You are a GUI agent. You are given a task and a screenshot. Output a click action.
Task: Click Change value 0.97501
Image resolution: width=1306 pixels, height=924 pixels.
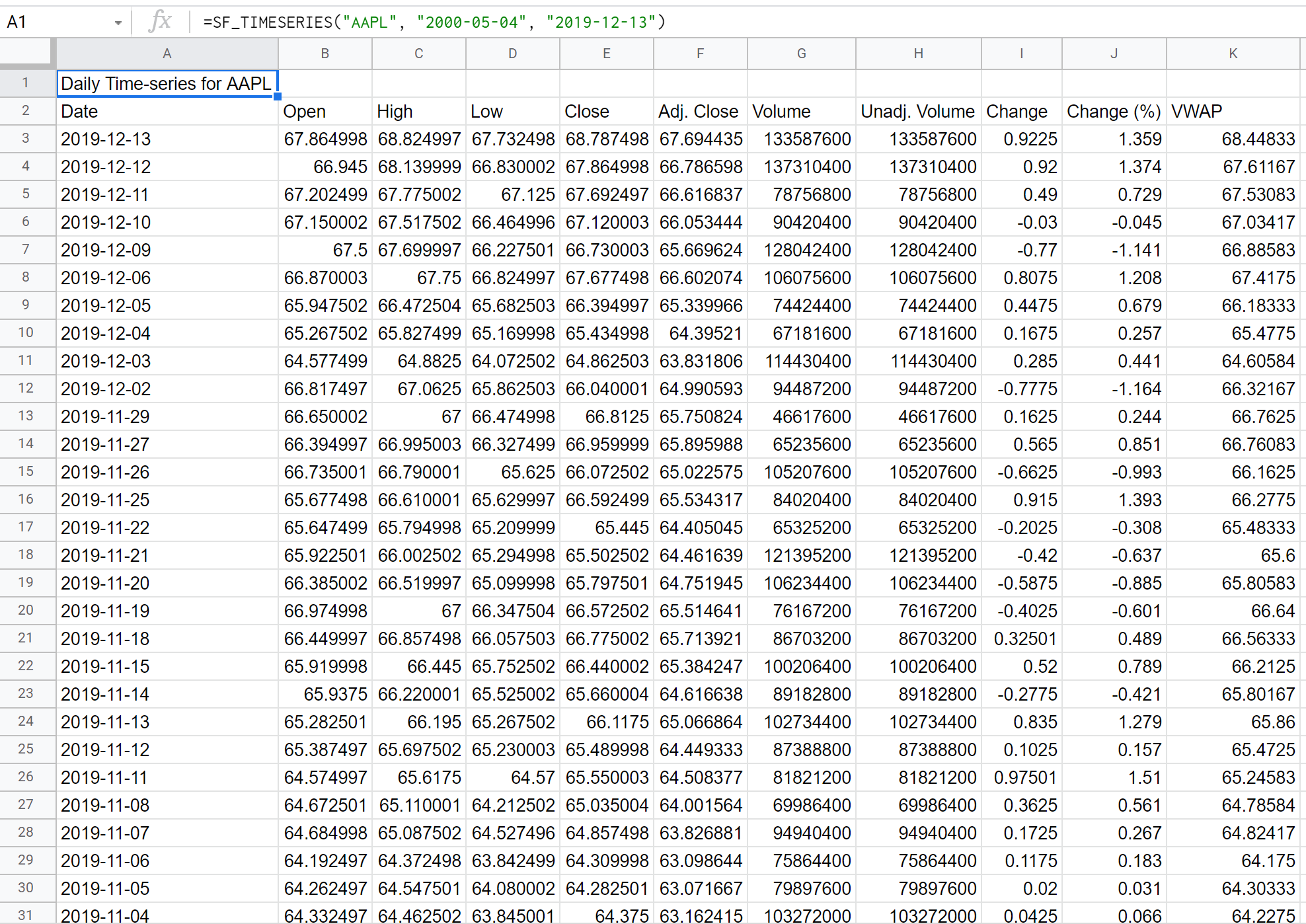click(1022, 778)
